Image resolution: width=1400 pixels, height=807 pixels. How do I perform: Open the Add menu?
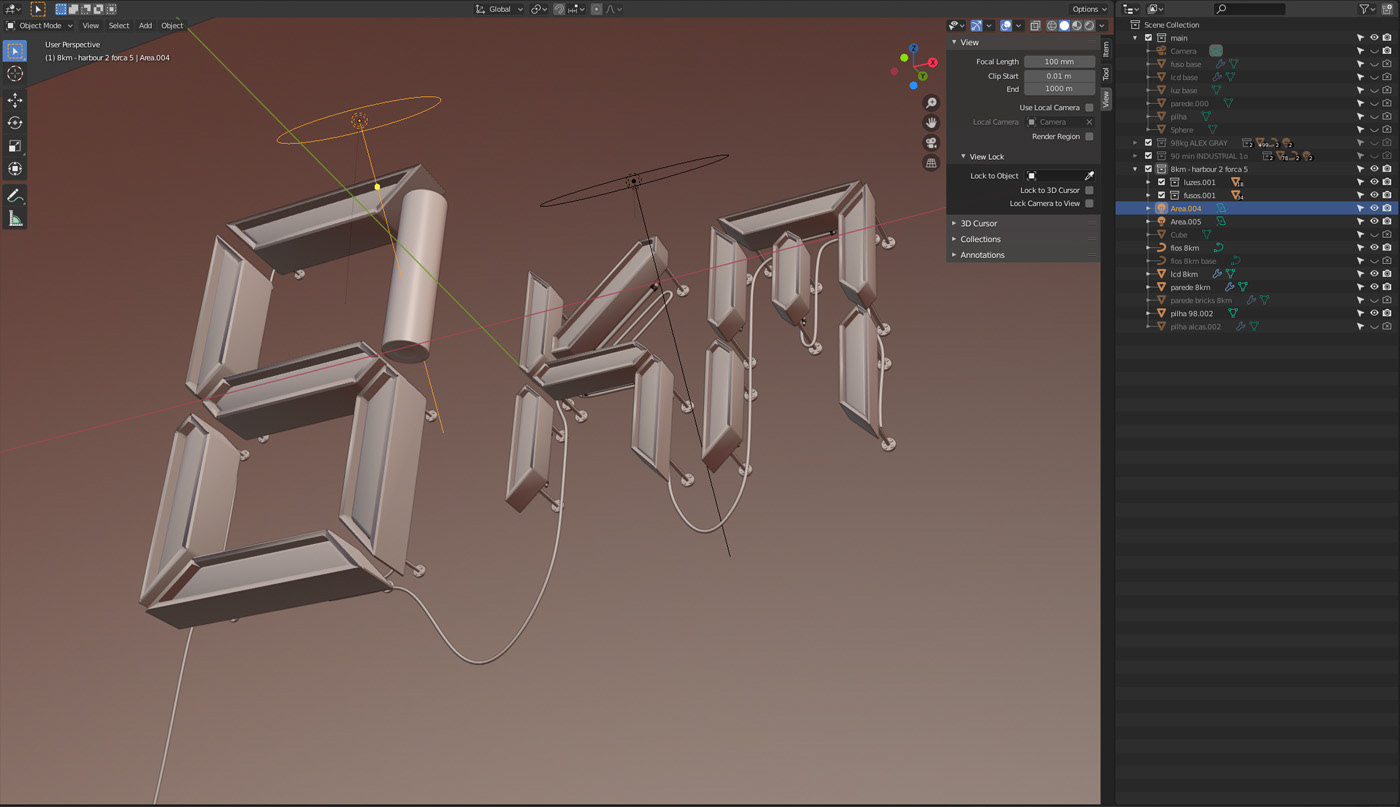tap(145, 26)
